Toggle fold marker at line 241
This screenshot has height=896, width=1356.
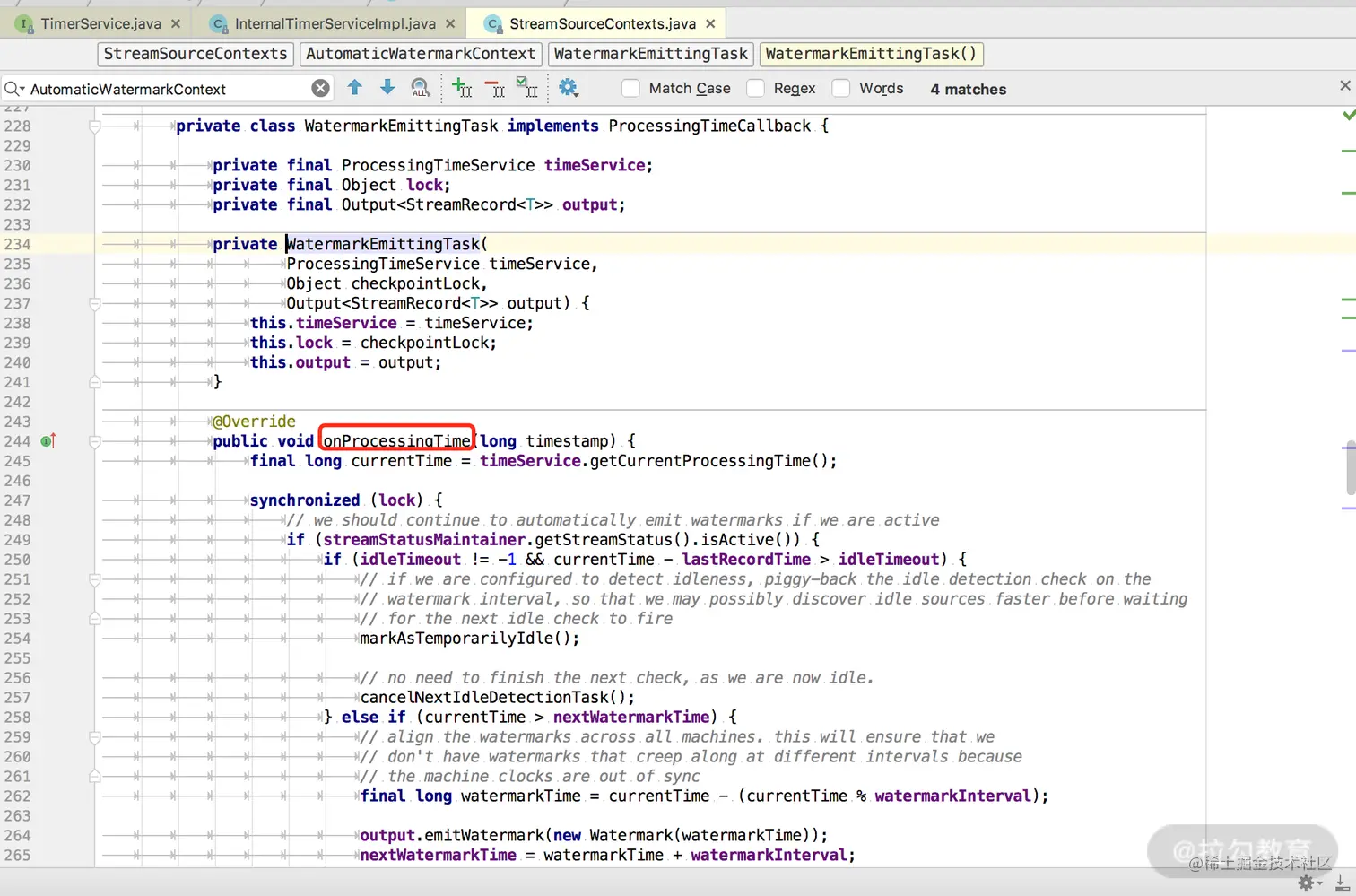94,382
